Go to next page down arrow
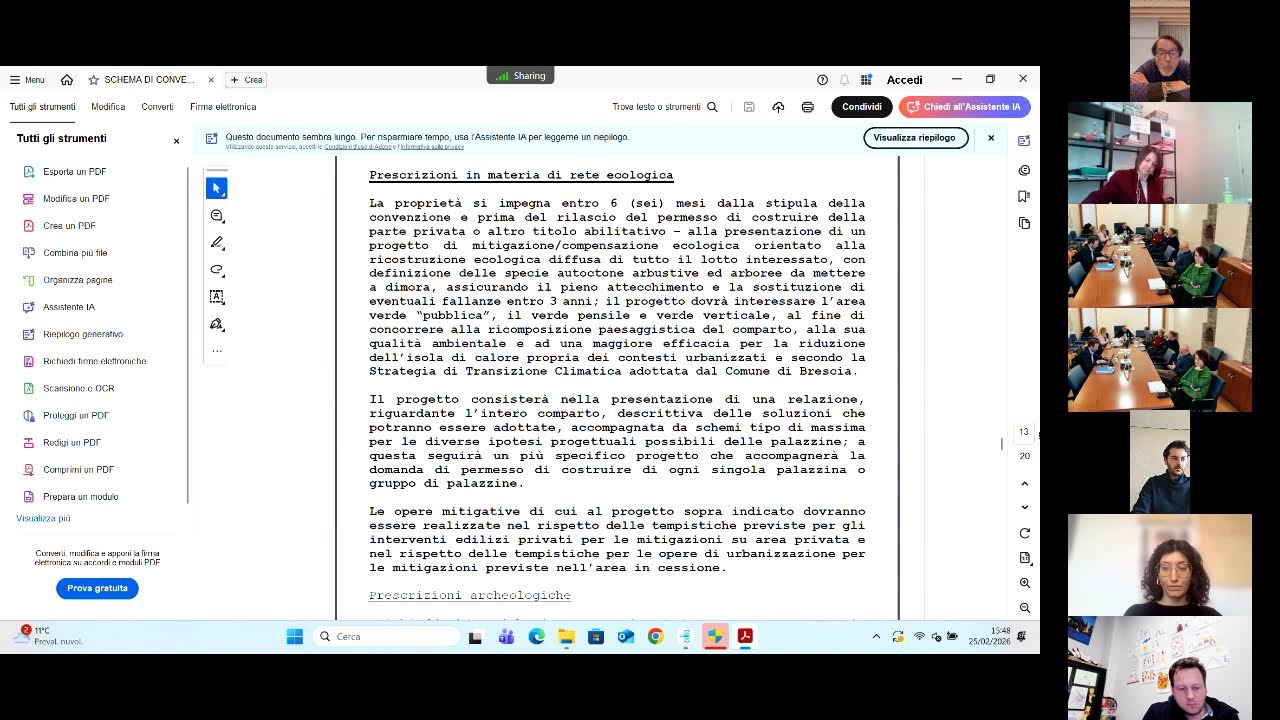This screenshot has height=720, width=1280. [1024, 507]
